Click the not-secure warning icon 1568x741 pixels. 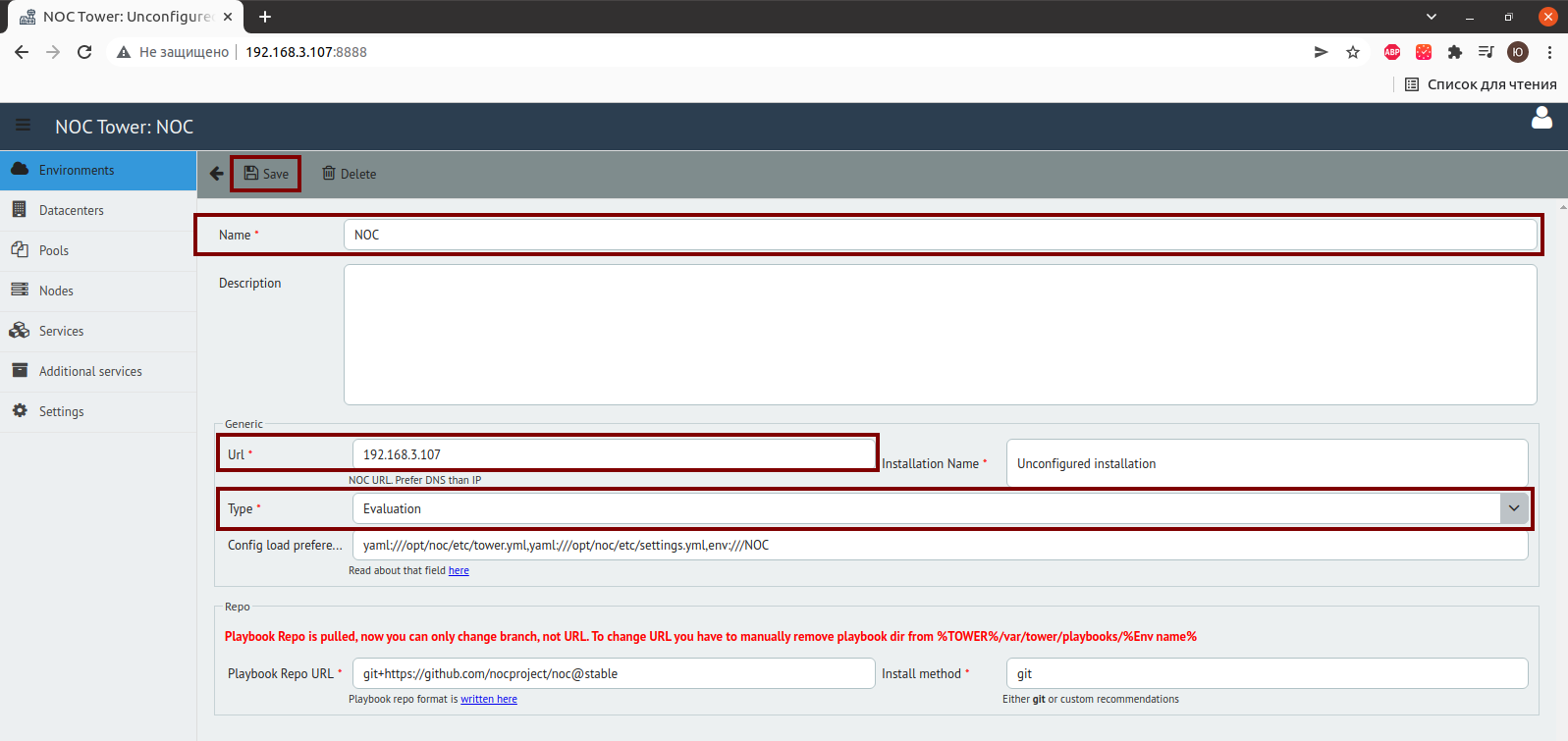124,52
